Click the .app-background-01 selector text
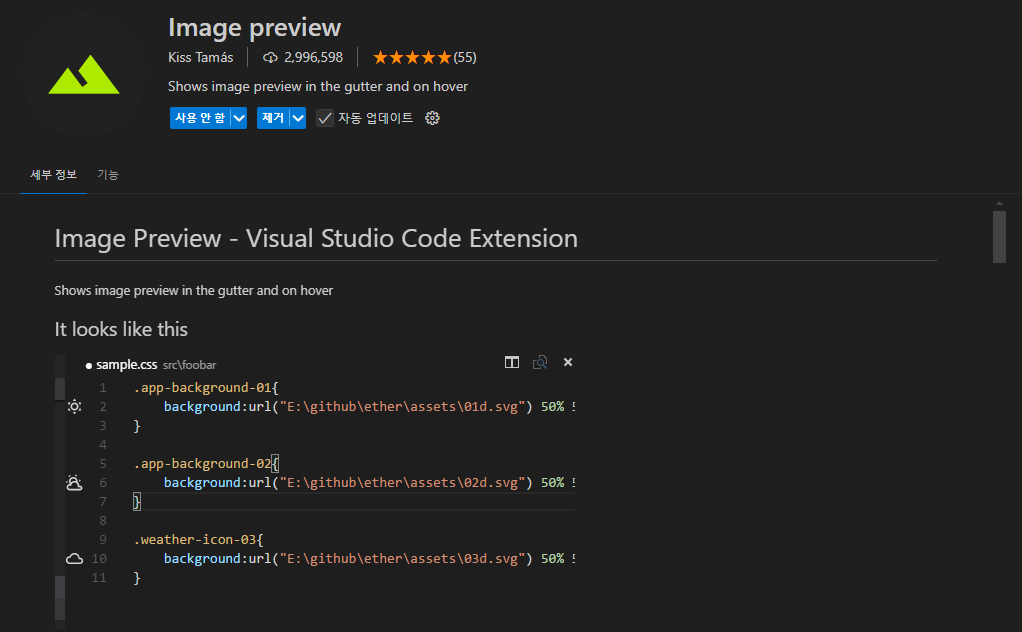Image resolution: width=1022 pixels, height=632 pixels. (x=202, y=388)
